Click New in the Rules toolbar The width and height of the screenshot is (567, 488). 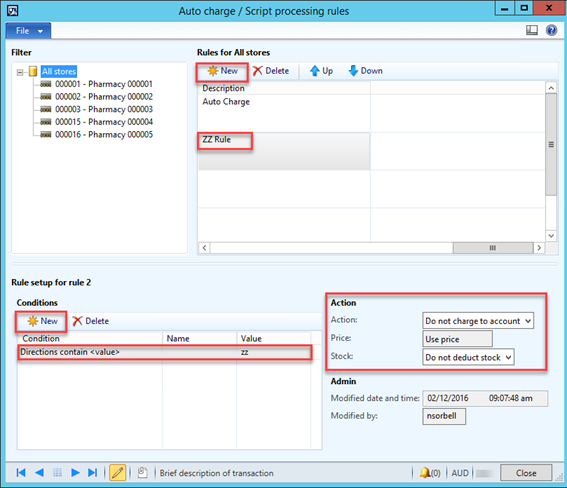222,71
